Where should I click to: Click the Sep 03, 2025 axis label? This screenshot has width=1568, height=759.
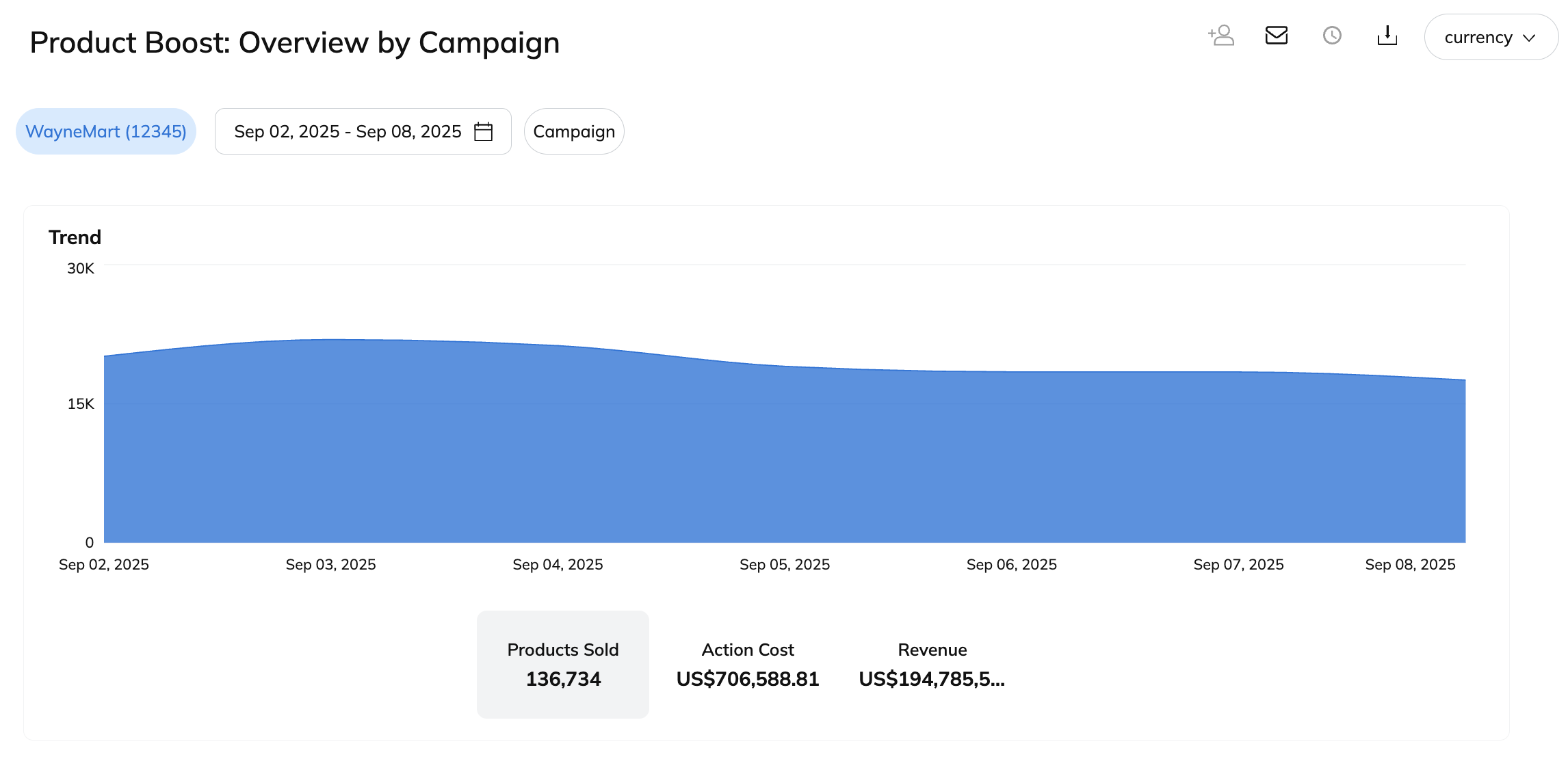tap(331, 564)
